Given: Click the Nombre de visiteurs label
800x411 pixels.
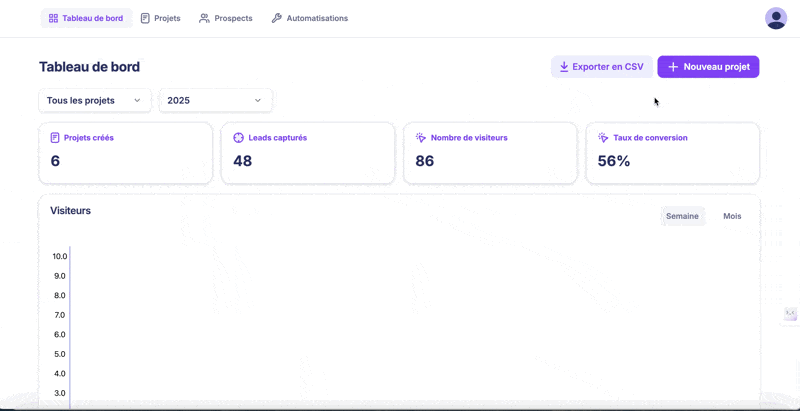Looking at the screenshot, I should [469, 138].
